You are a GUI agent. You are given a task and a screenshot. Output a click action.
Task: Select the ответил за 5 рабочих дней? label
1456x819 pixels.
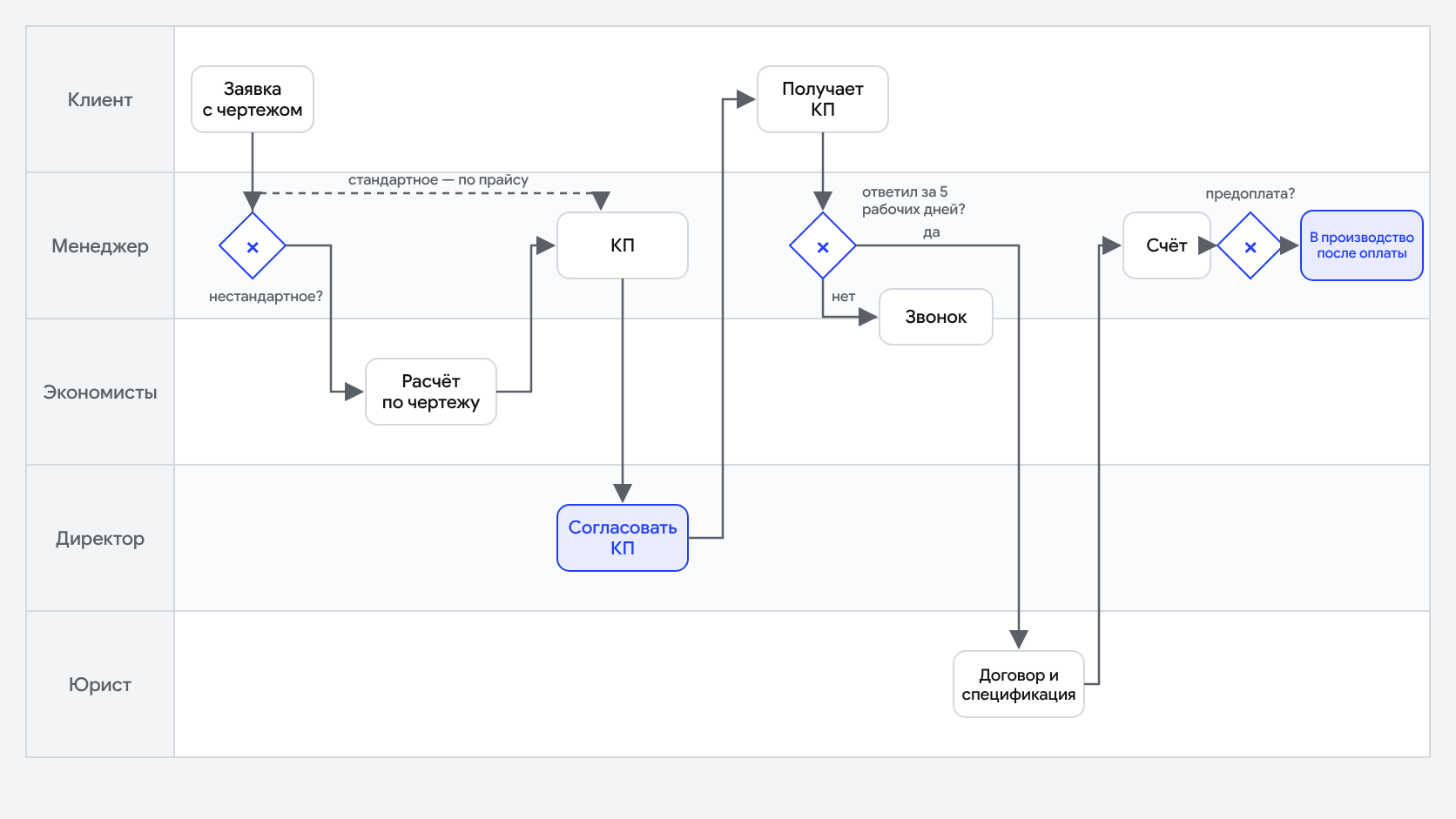click(913, 200)
